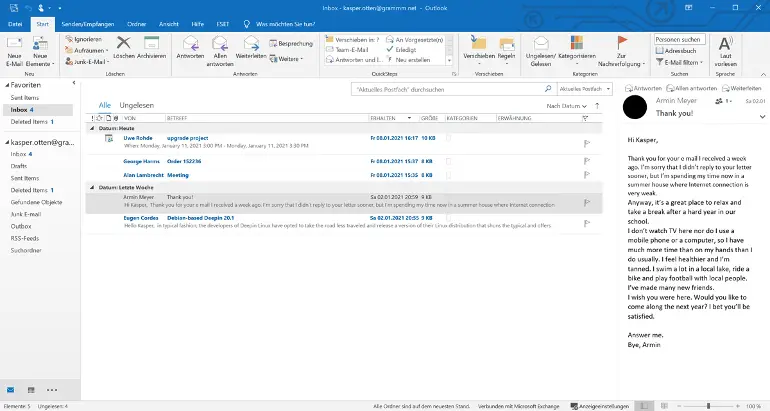Click the Weiterleiten forward icon in ribbon
Image resolution: width=770 pixels, height=411 pixels.
pyautogui.click(x=251, y=45)
